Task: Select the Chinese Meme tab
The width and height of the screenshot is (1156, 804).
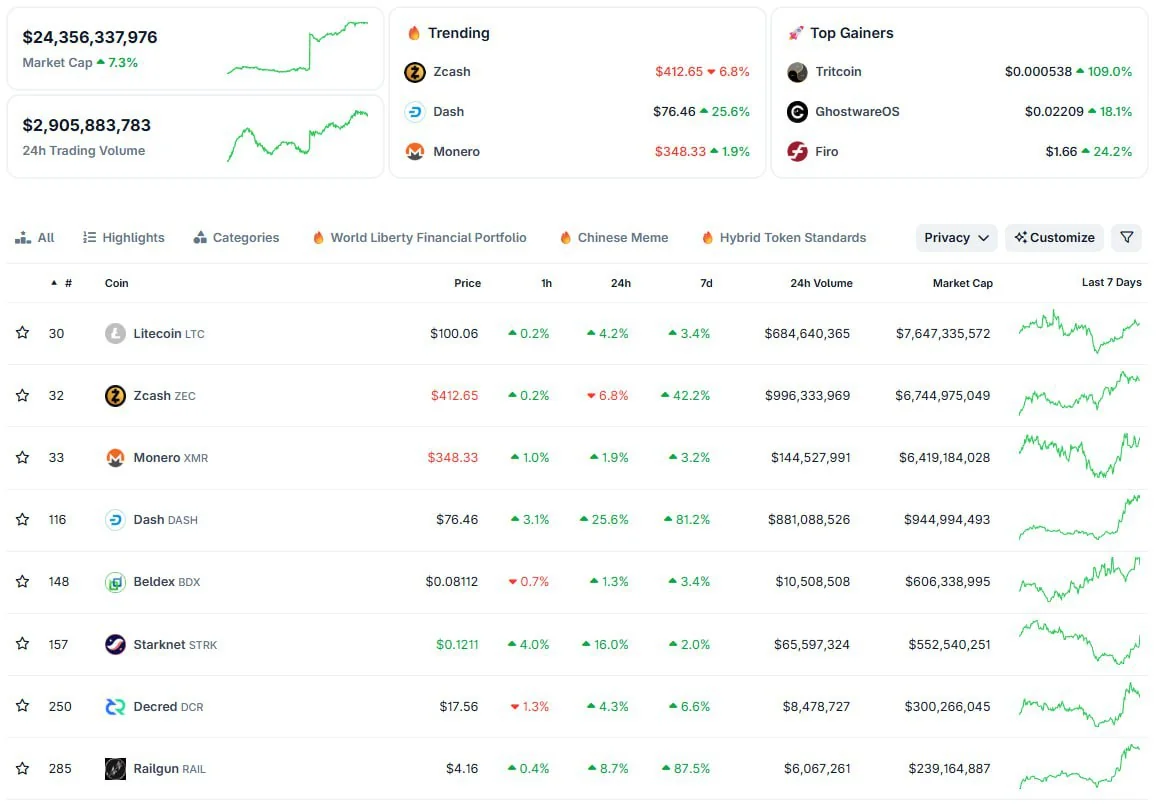Action: click(x=613, y=238)
